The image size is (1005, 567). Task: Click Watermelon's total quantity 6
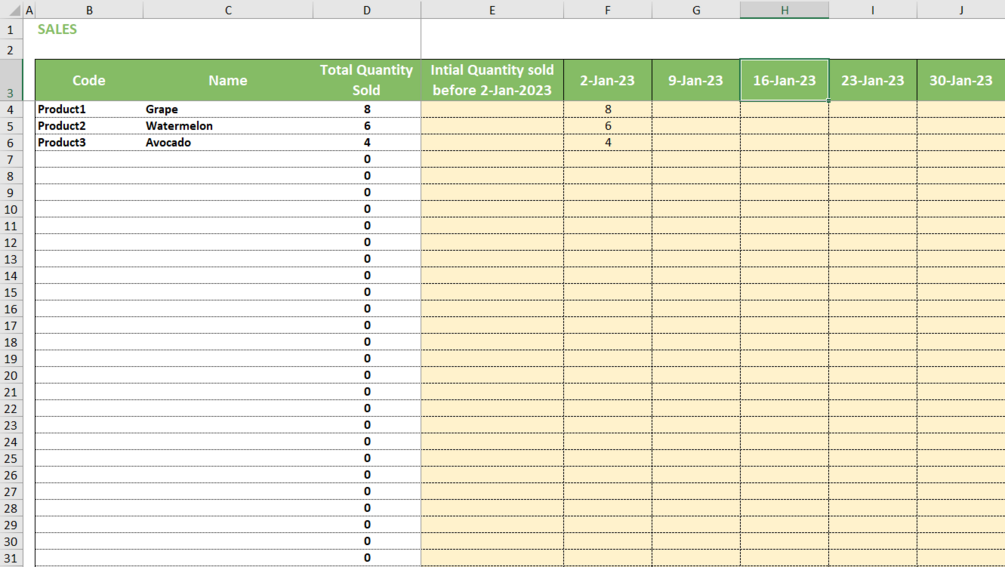point(367,126)
